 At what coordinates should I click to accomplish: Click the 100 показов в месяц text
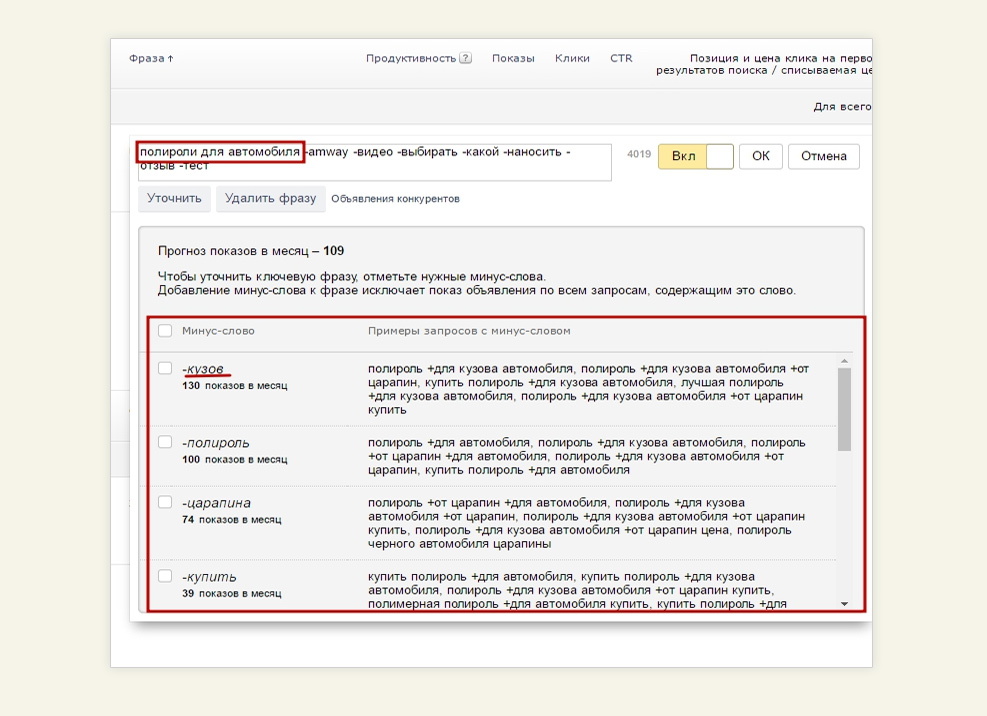pos(235,460)
